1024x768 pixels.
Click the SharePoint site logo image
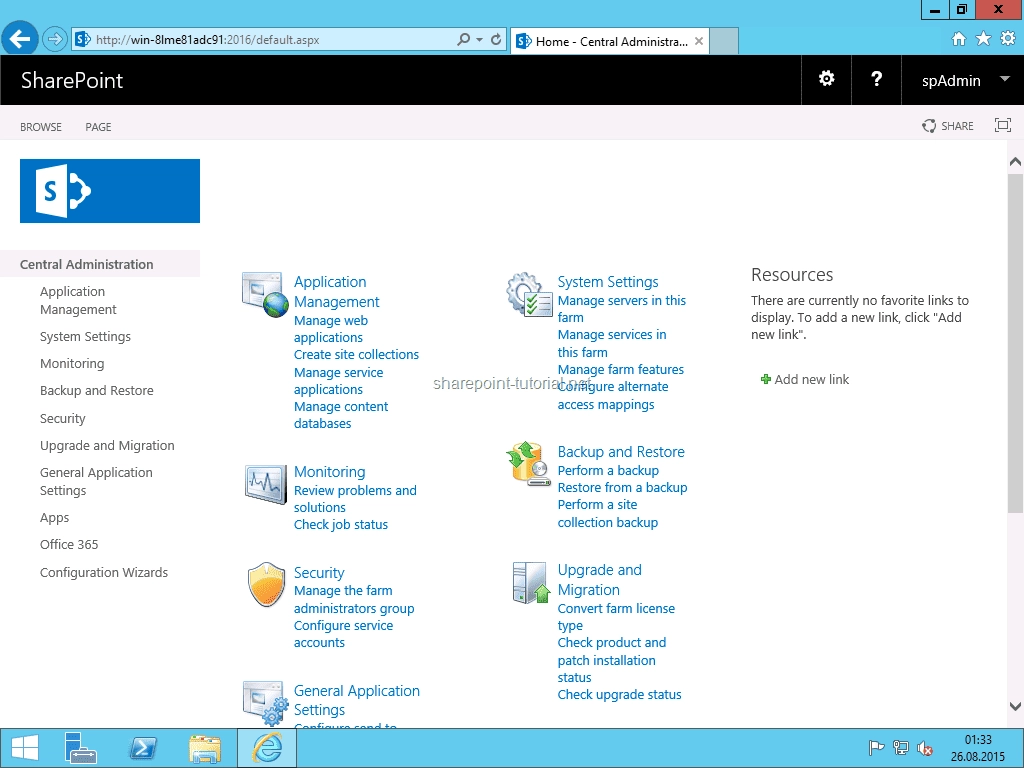pos(110,191)
